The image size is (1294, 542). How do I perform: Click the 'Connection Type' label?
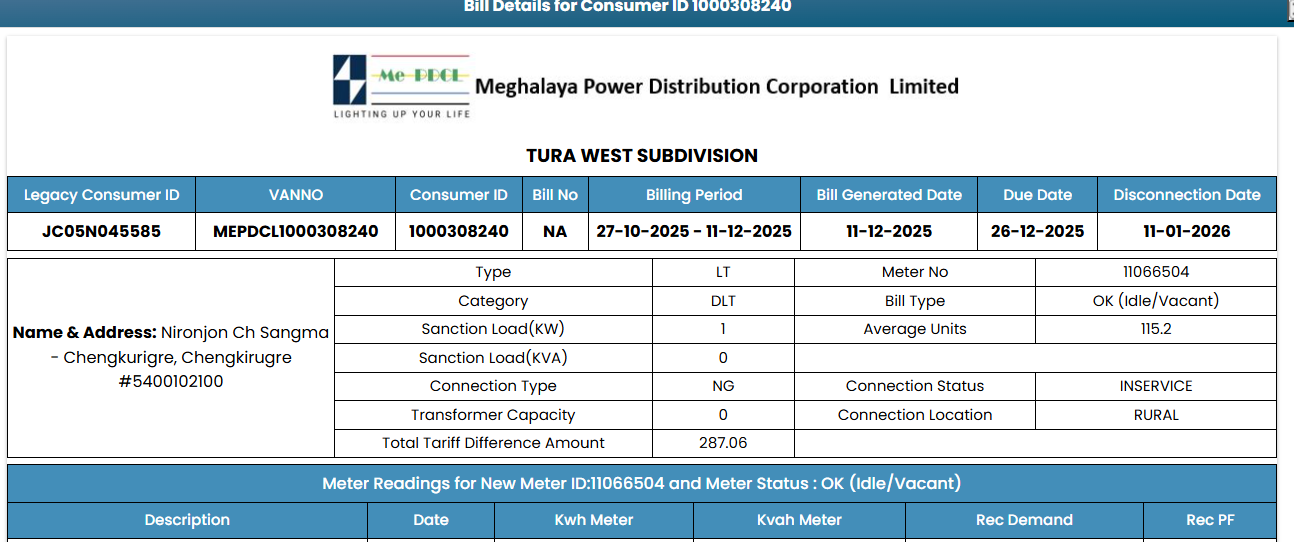tap(493, 386)
